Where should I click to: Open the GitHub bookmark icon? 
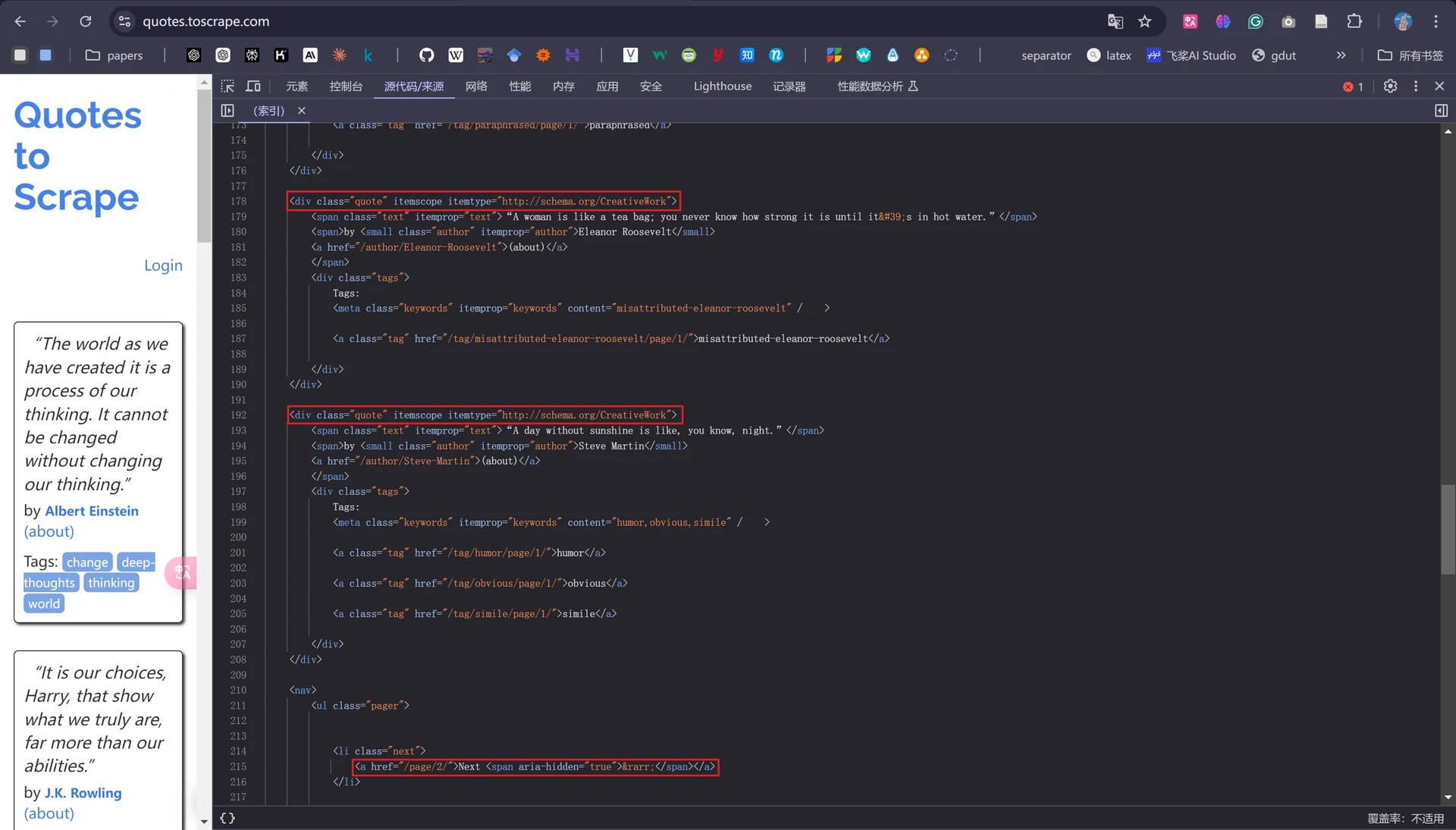pyautogui.click(x=426, y=55)
